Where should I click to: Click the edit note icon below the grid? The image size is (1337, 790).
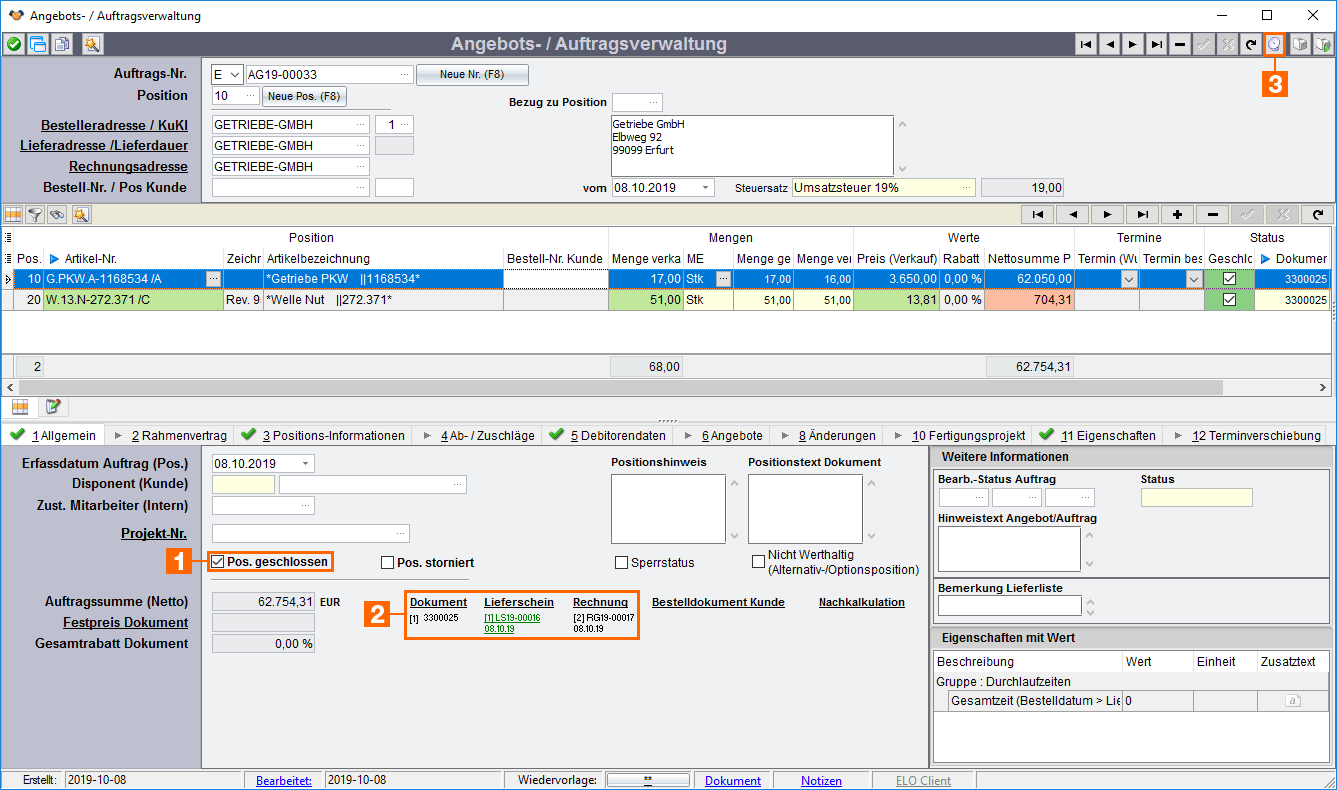[52, 406]
